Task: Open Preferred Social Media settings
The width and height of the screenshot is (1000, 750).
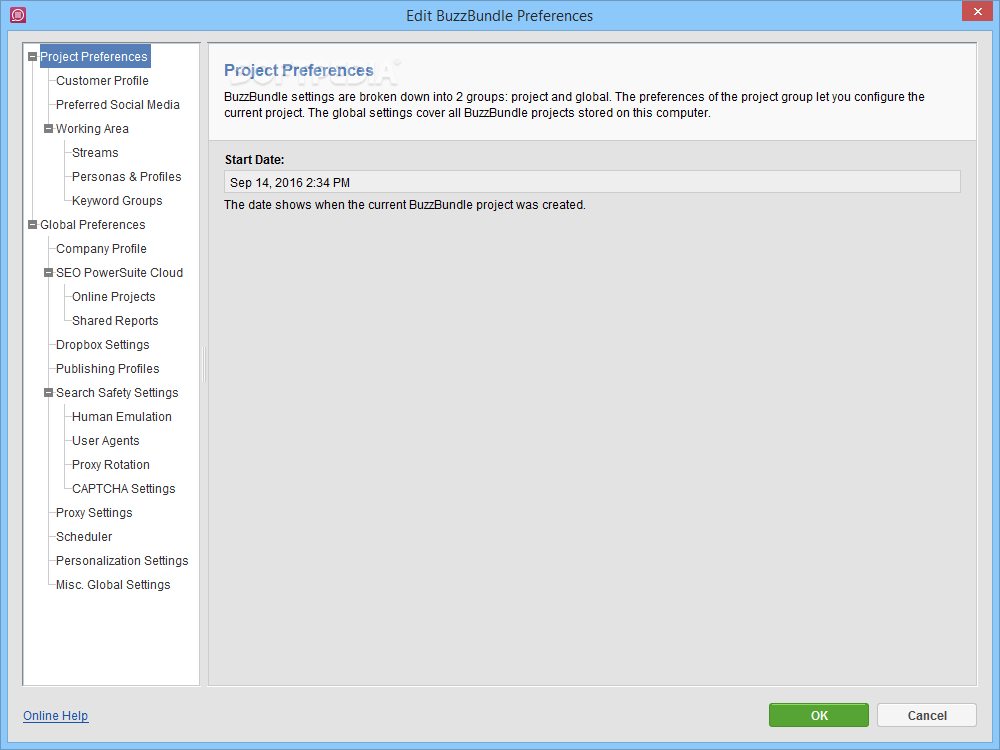Action: pyautogui.click(x=117, y=105)
